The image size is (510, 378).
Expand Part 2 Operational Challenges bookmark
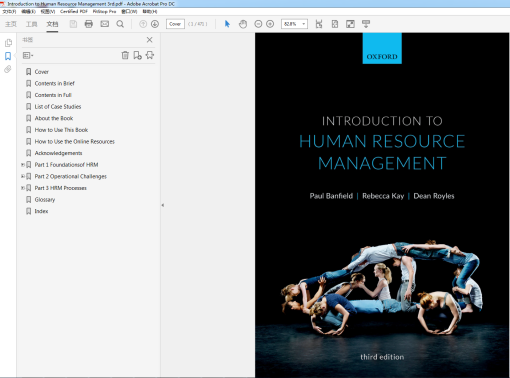tap(23, 176)
